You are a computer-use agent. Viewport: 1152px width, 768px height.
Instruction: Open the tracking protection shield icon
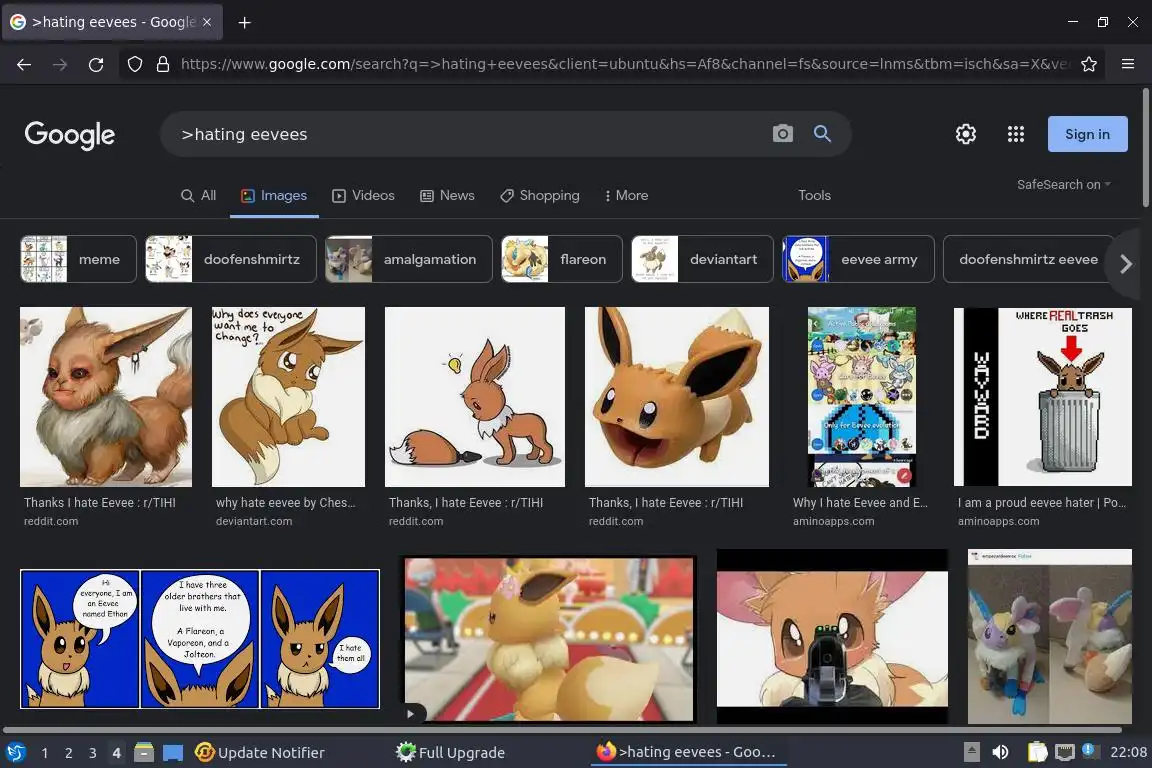(135, 65)
